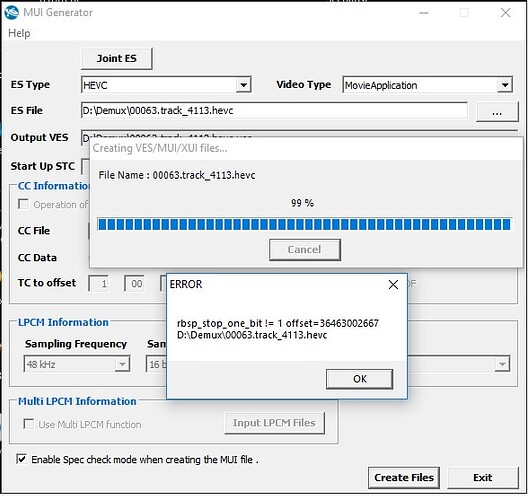
Task: Open the Help menu
Action: 19,33
